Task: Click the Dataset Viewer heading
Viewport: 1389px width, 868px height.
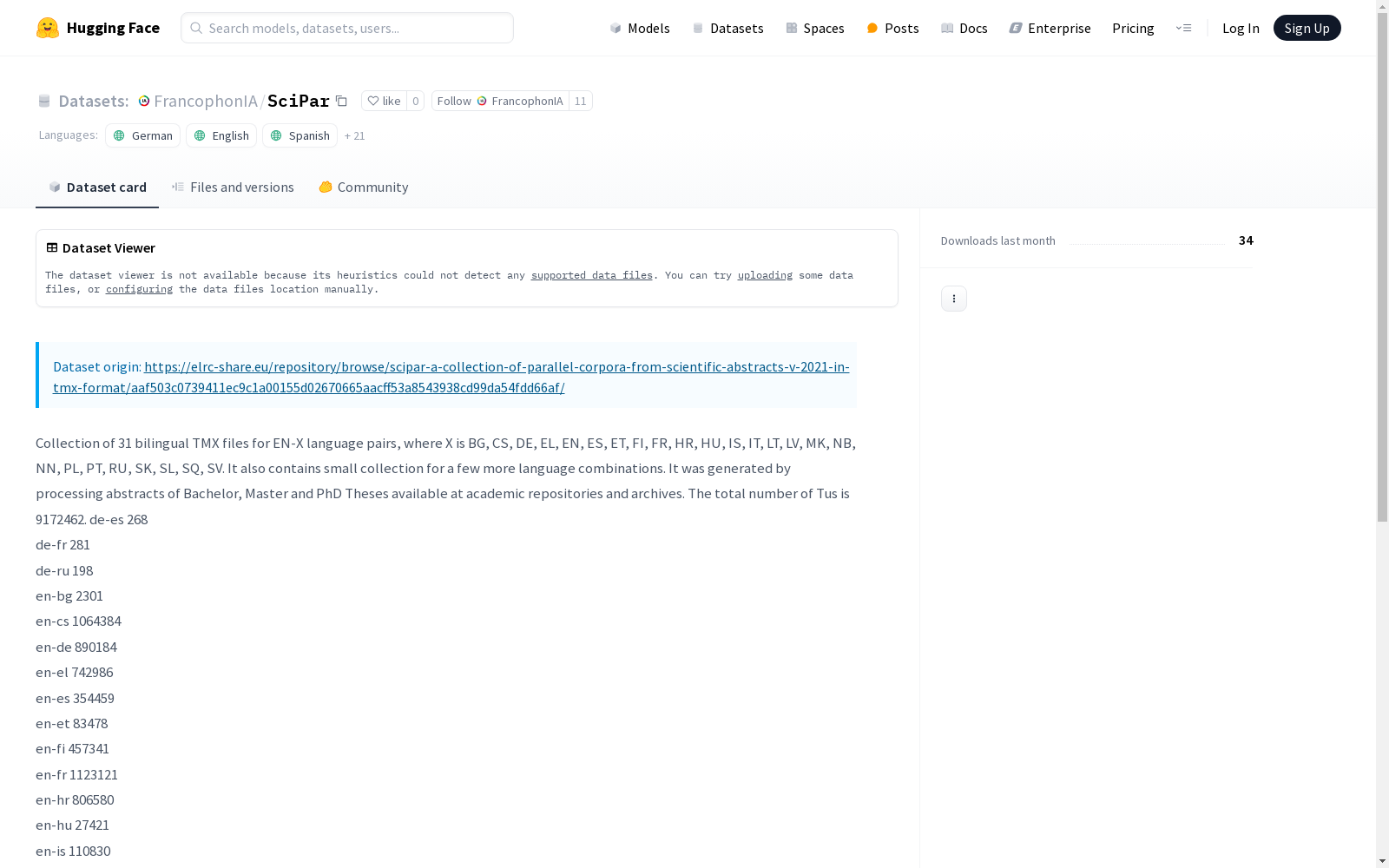Action: click(109, 247)
